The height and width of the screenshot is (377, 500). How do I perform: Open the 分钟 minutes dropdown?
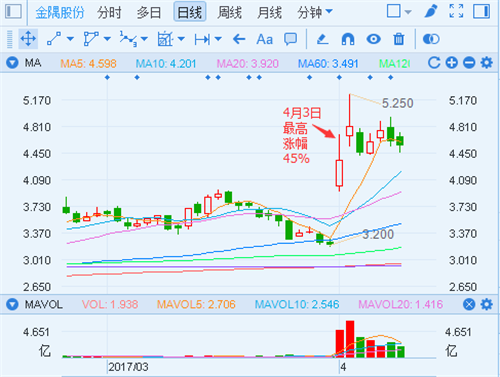click(315, 13)
